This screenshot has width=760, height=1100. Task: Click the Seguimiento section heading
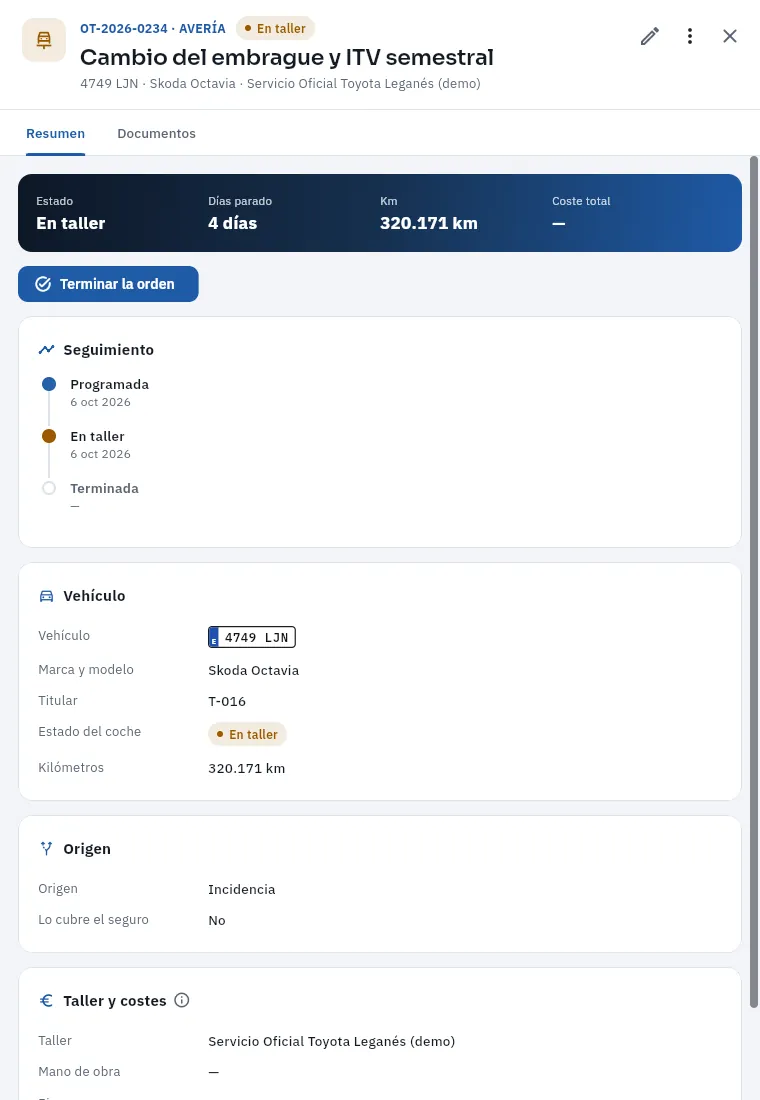click(109, 350)
